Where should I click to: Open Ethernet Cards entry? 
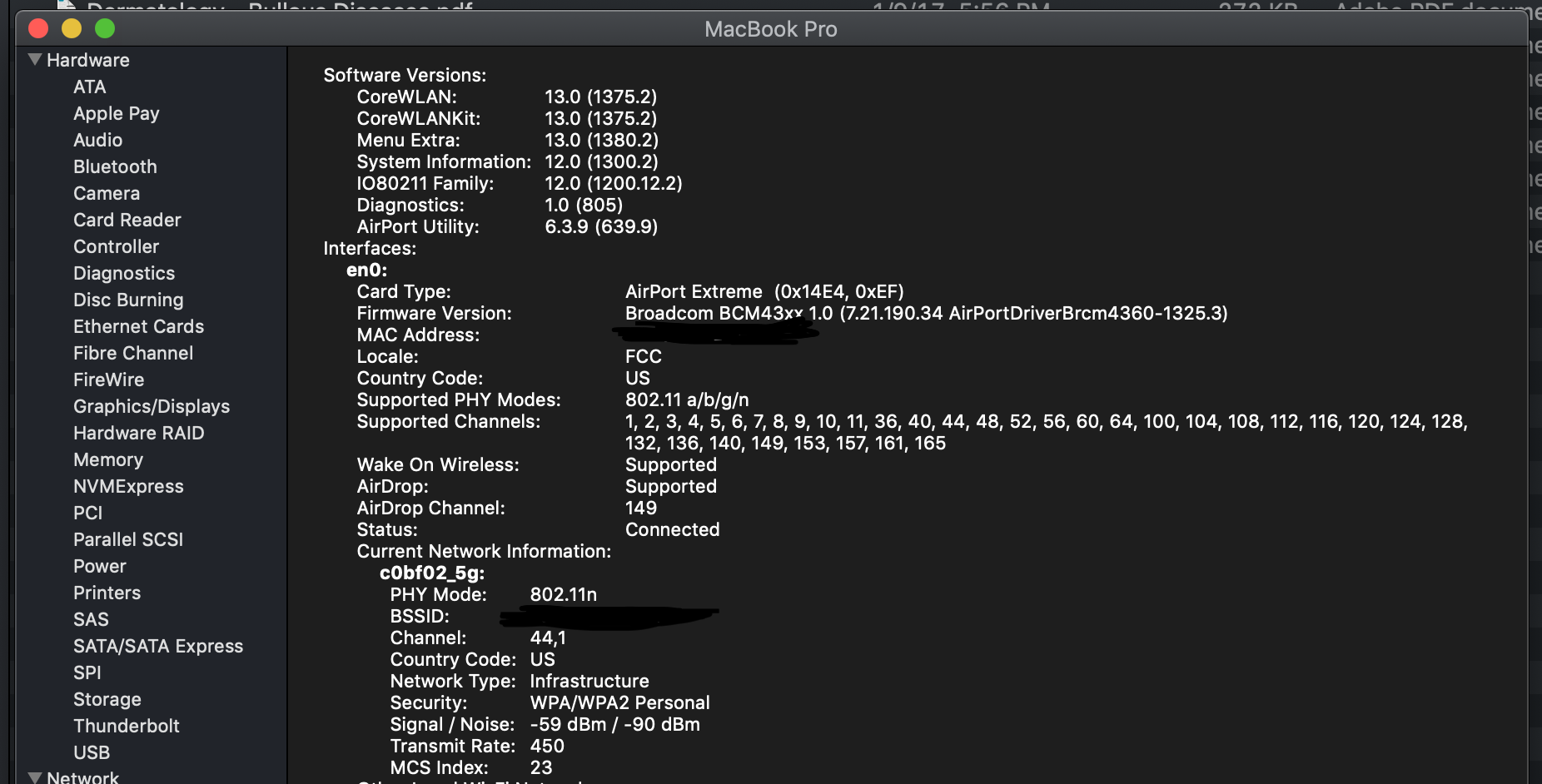tap(138, 326)
